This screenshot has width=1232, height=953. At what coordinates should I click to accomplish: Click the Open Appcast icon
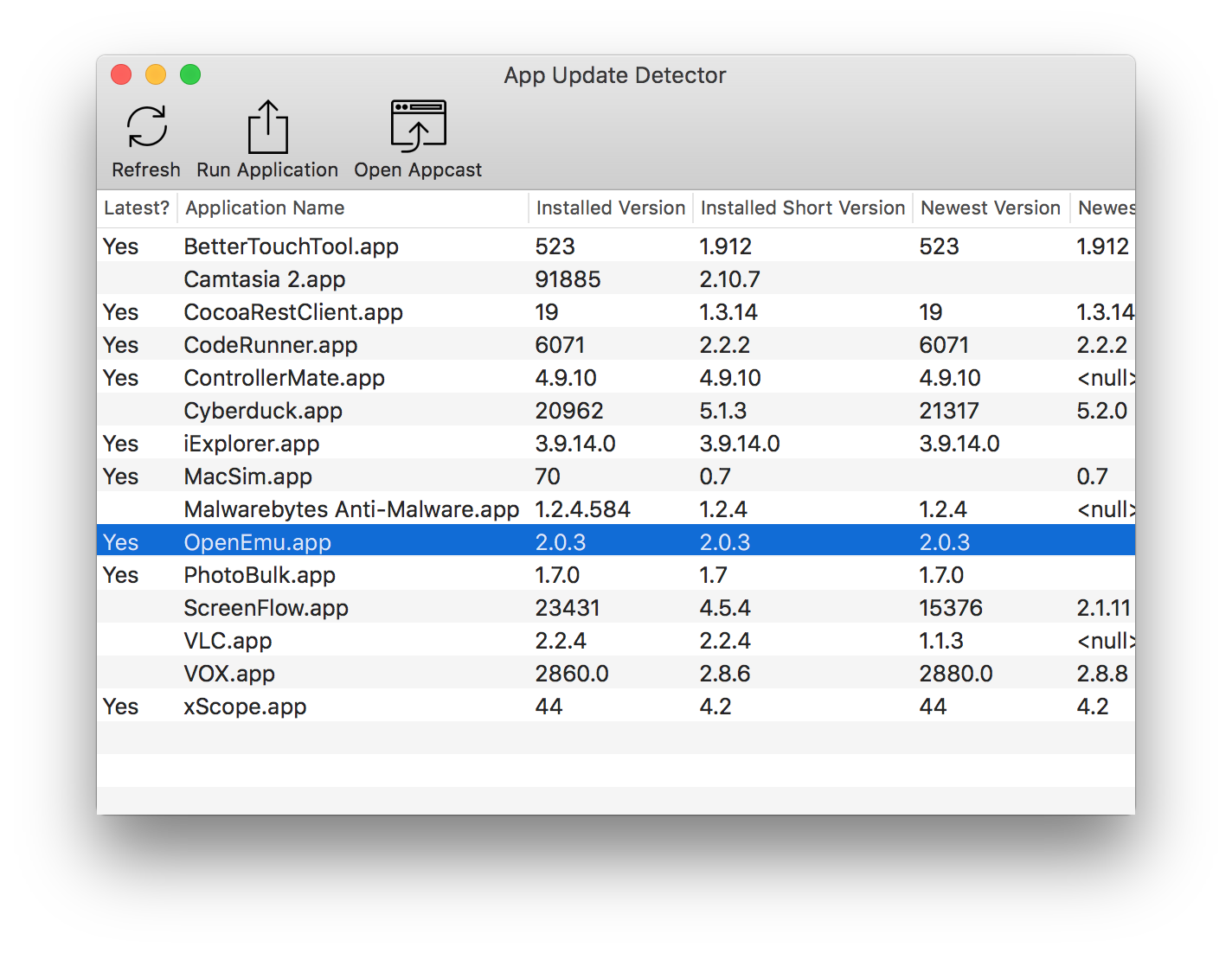[418, 126]
